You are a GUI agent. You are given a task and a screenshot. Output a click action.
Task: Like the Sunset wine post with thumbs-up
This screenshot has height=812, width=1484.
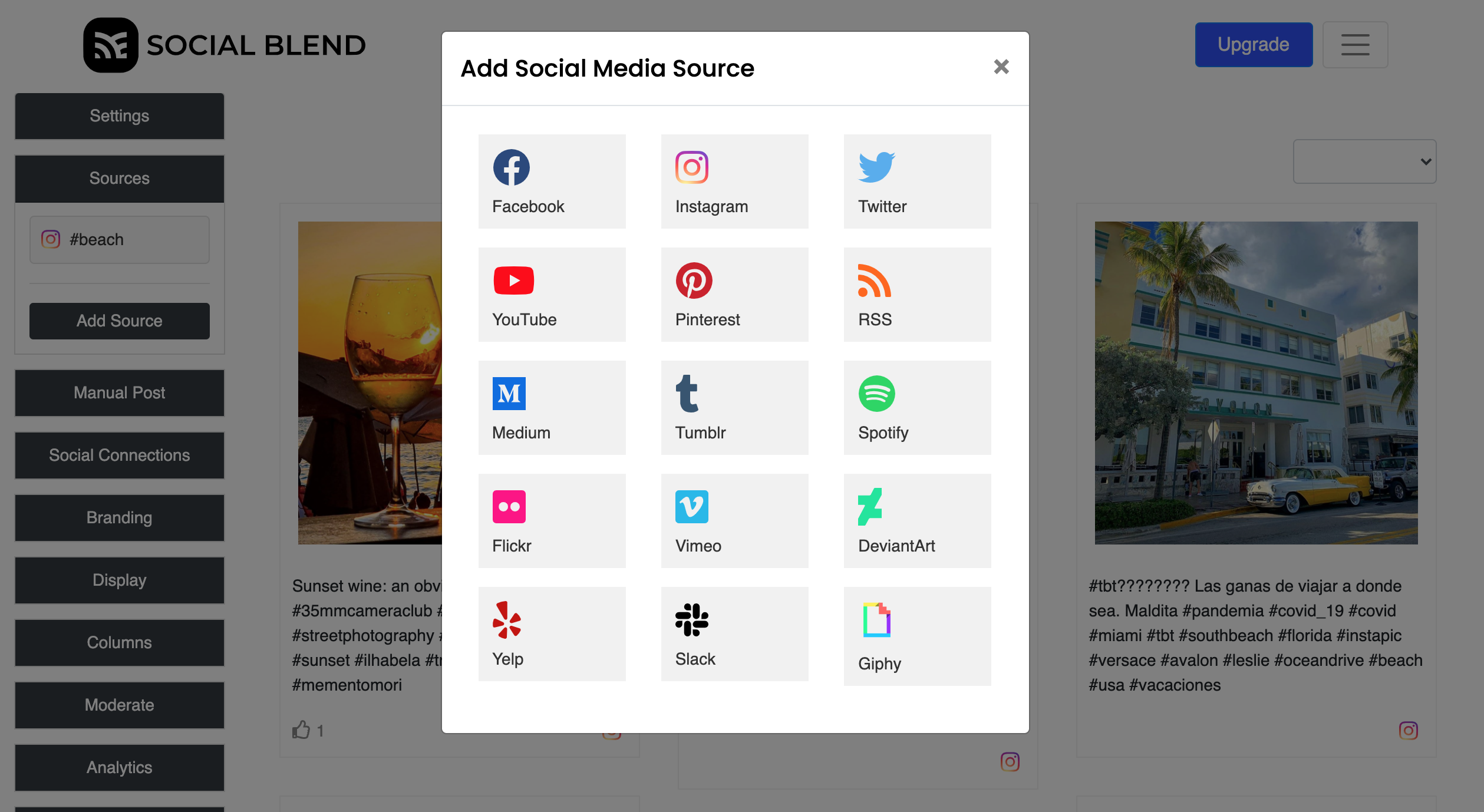(x=301, y=730)
